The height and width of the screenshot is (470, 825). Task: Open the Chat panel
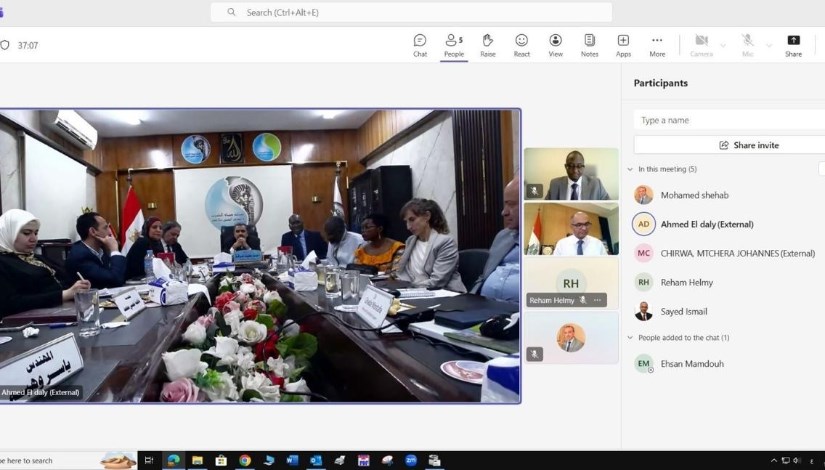click(x=420, y=44)
